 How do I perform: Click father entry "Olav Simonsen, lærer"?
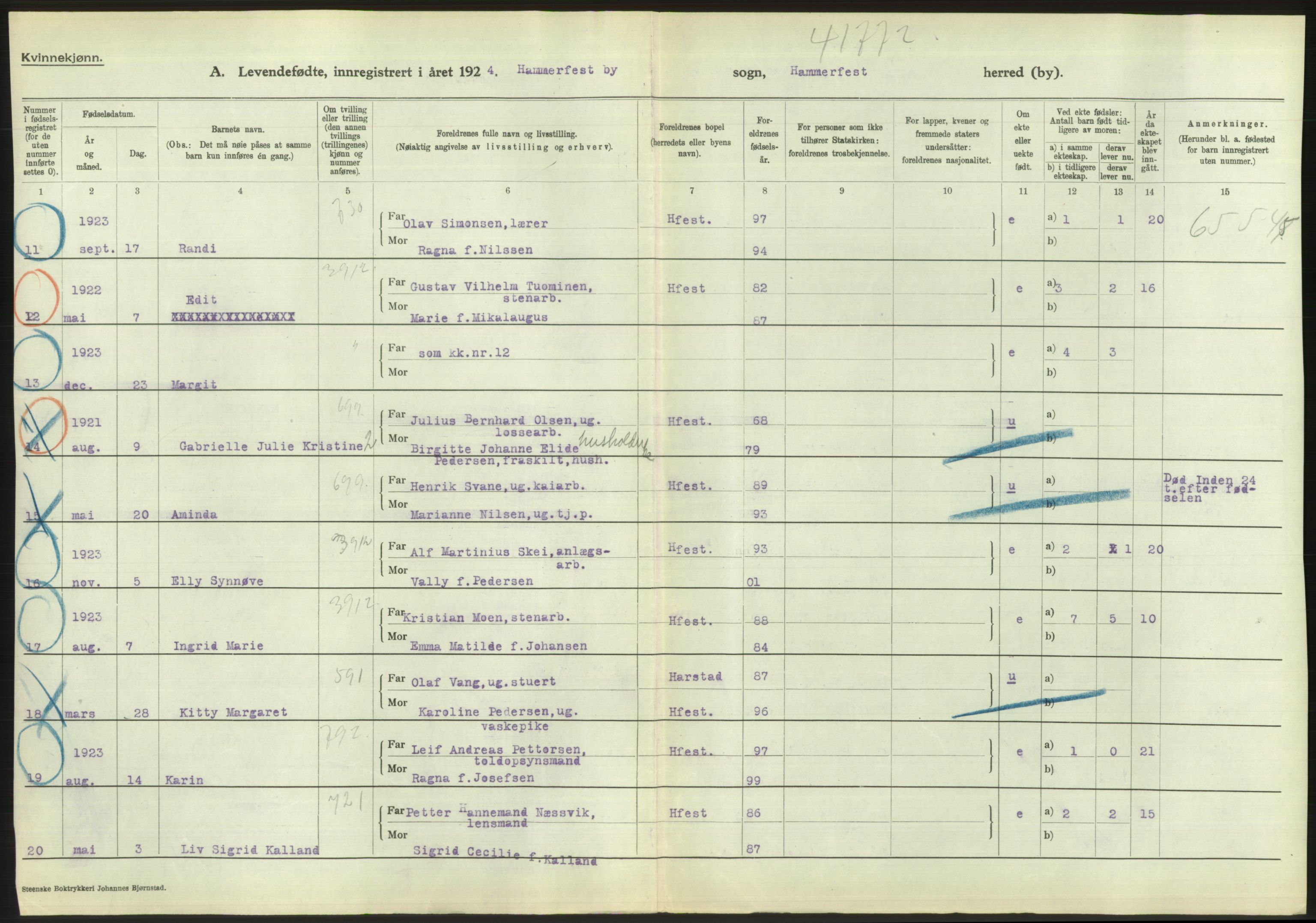(x=475, y=224)
